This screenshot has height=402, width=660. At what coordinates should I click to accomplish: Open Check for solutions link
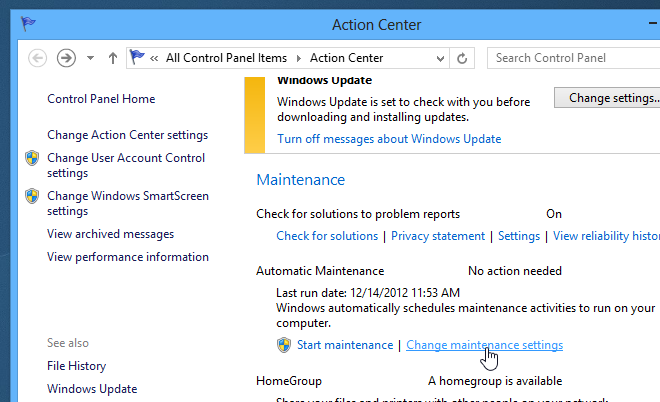click(x=327, y=236)
